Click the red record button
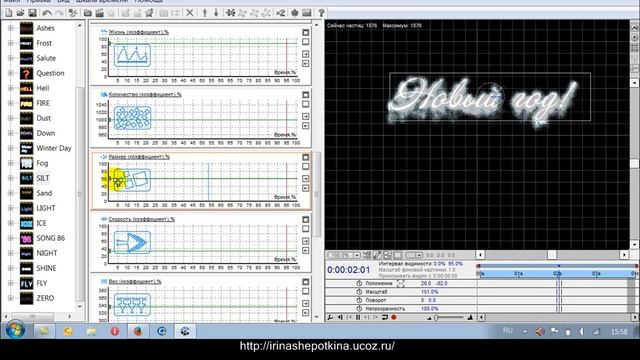The width and height of the screenshot is (640, 360). [394, 317]
